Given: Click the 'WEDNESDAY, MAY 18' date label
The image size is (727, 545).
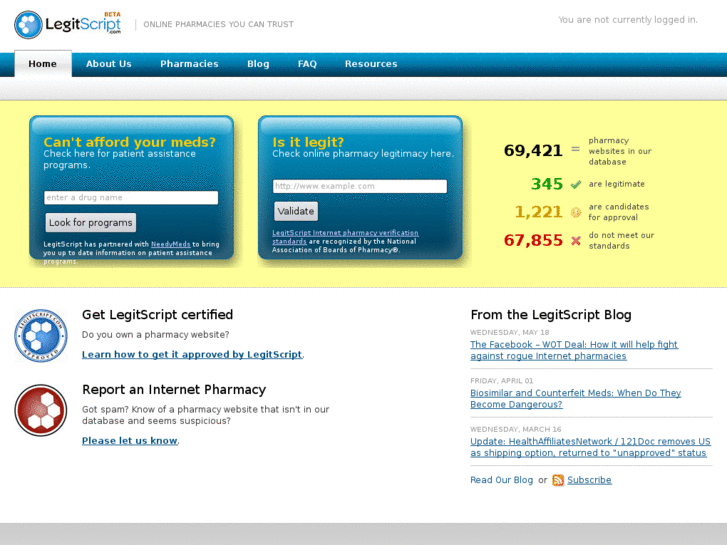Looking at the screenshot, I should coord(510,333).
